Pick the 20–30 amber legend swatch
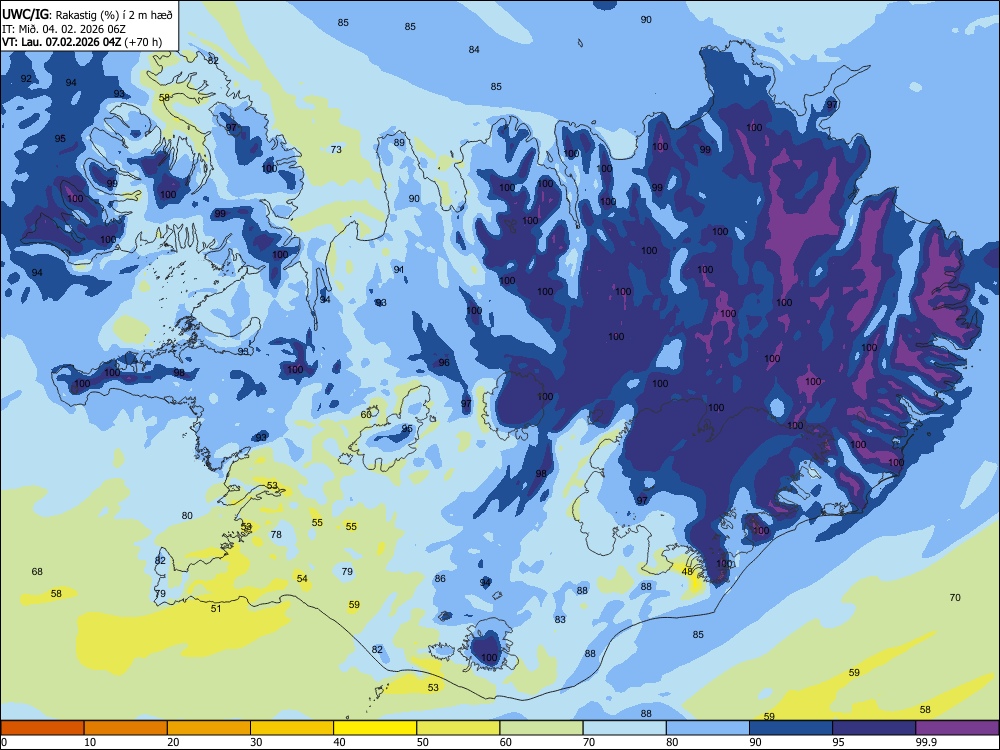This screenshot has height=750, width=1000. coord(209,728)
